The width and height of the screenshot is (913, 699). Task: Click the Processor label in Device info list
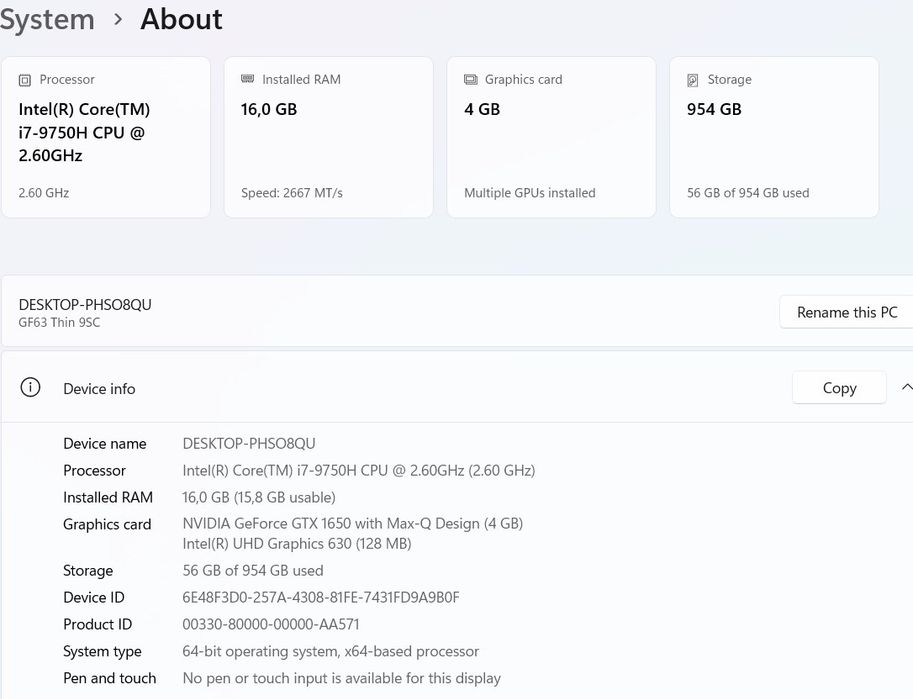(94, 471)
